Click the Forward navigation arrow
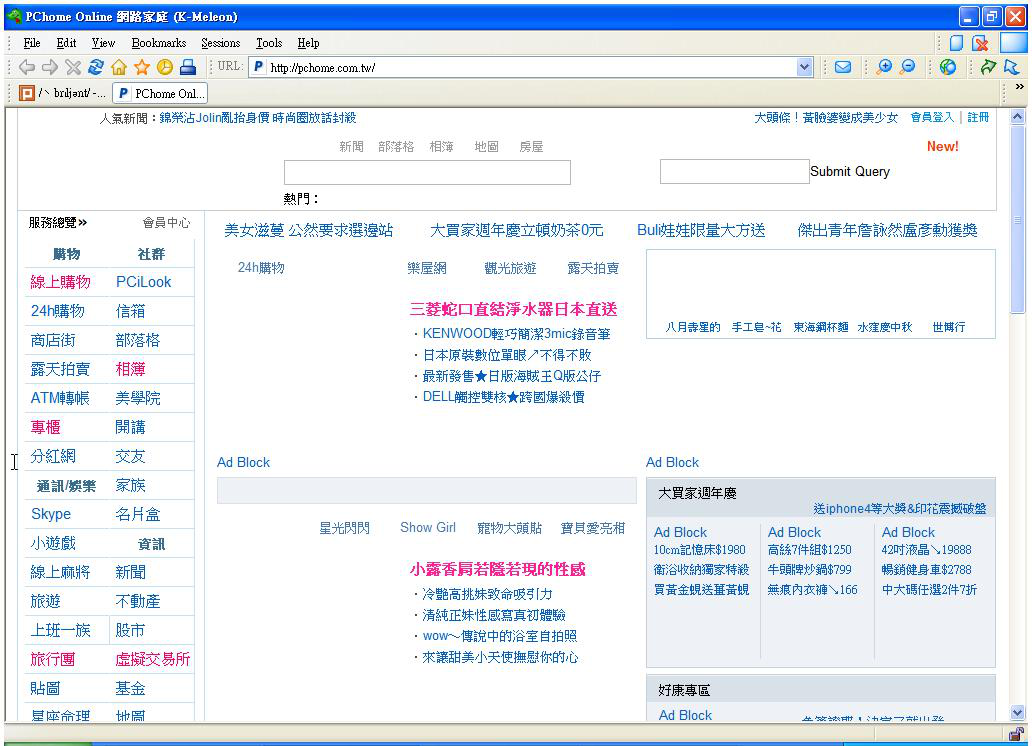Viewport: 1032px width, 746px height. pyautogui.click(x=49, y=68)
